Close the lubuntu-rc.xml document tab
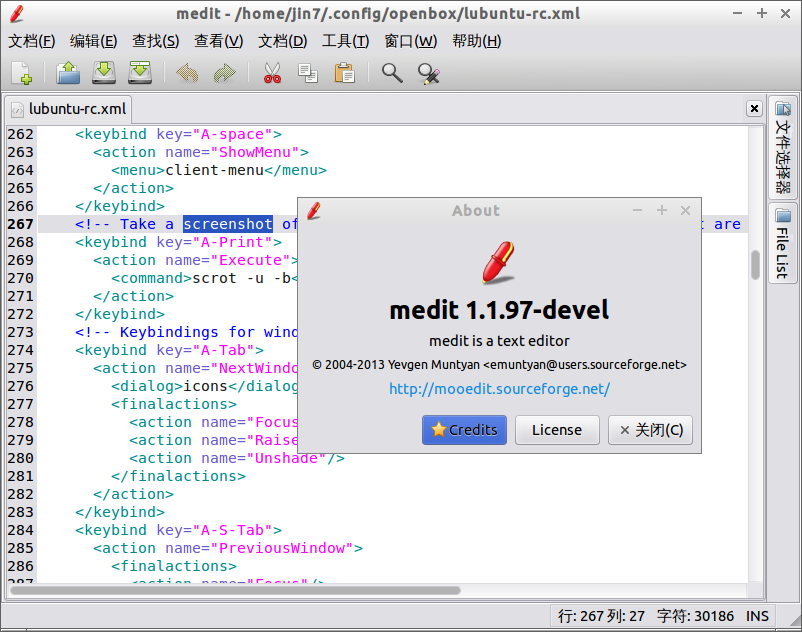The width and height of the screenshot is (802, 632). point(754,108)
